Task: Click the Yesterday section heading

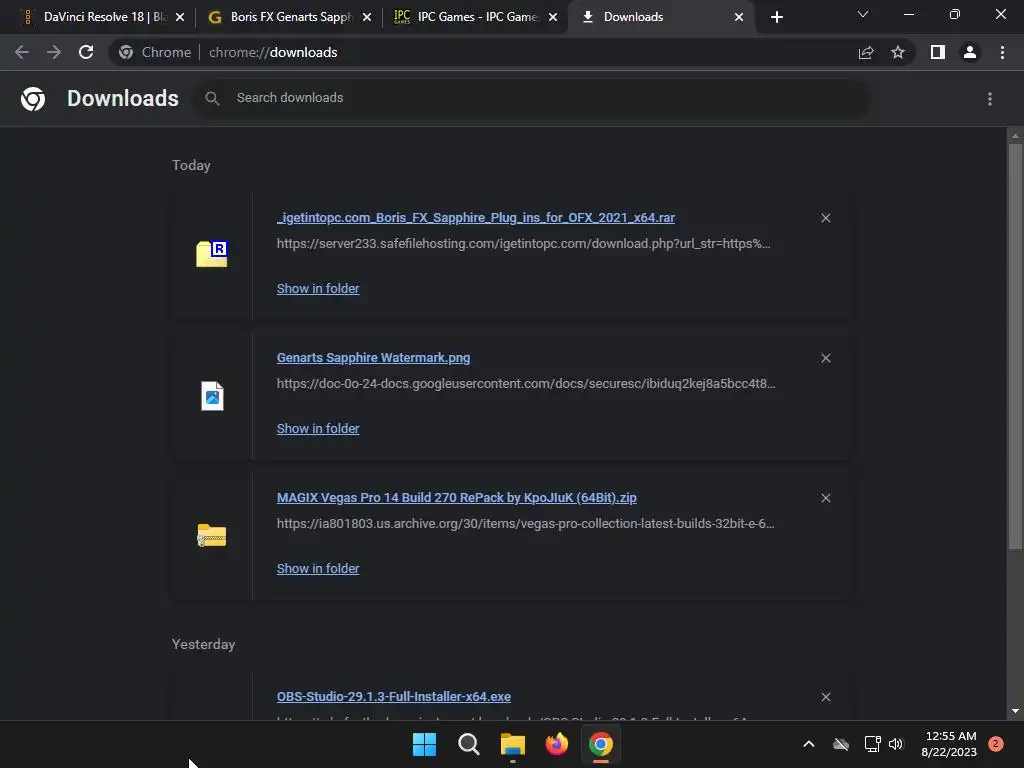Action: coord(203,645)
